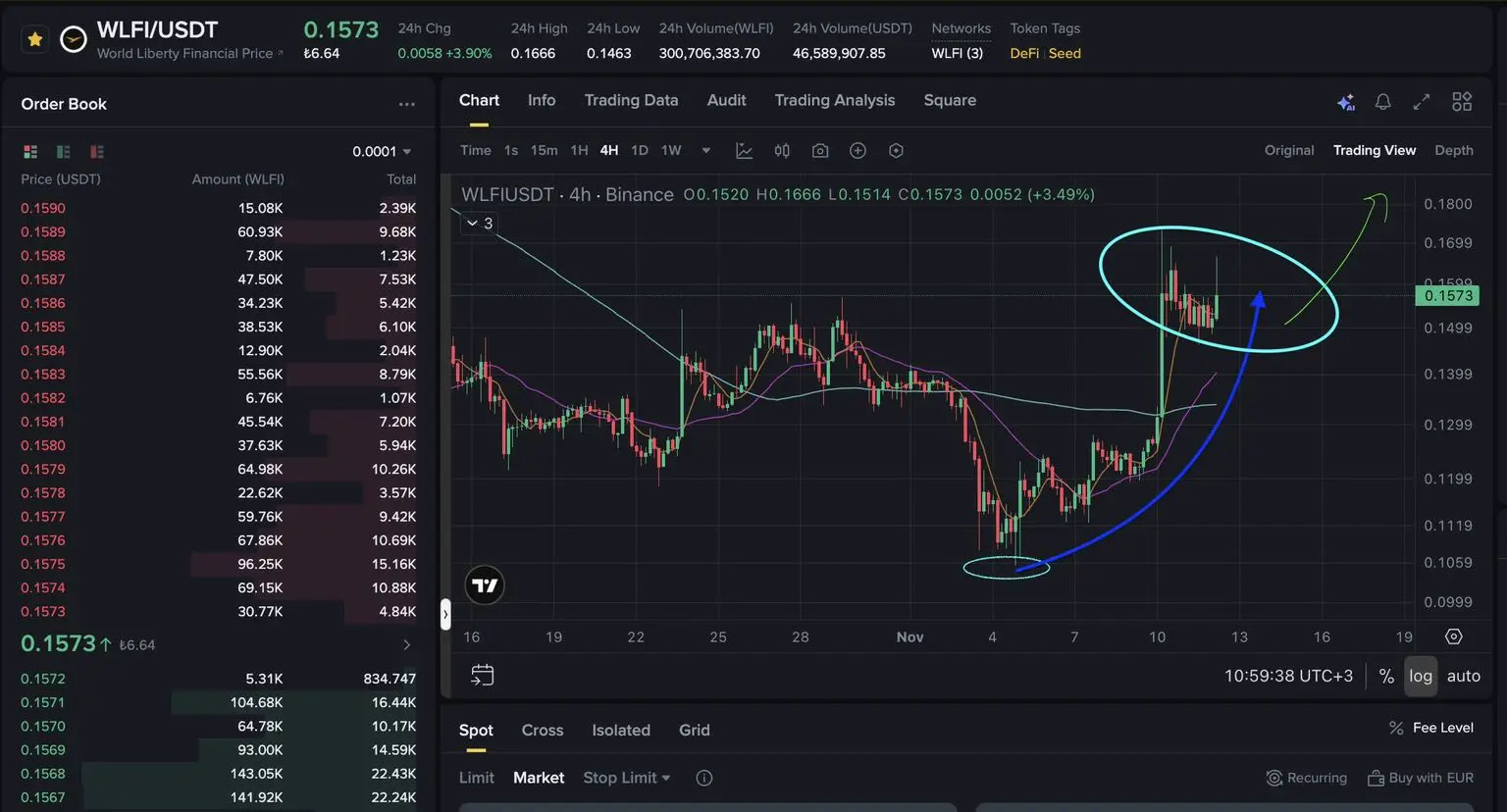Screen dimensions: 1507x812
Task: Expand the arrow beside current price 0.1573
Action: click(406, 644)
